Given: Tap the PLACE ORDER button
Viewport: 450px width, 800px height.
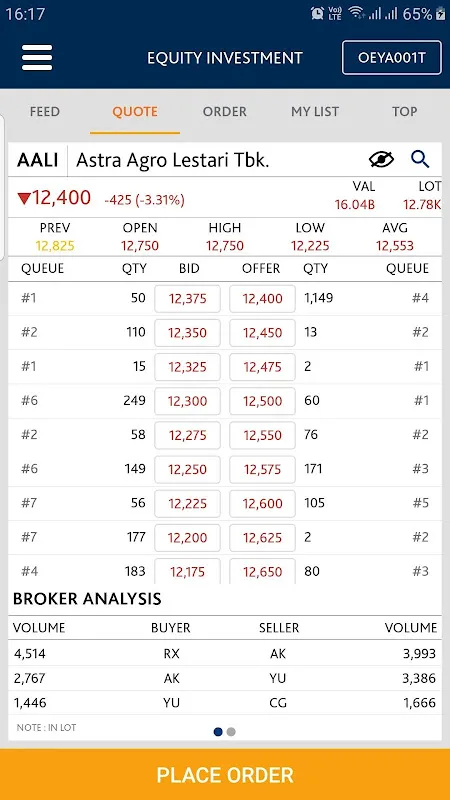Looking at the screenshot, I should tap(225, 774).
